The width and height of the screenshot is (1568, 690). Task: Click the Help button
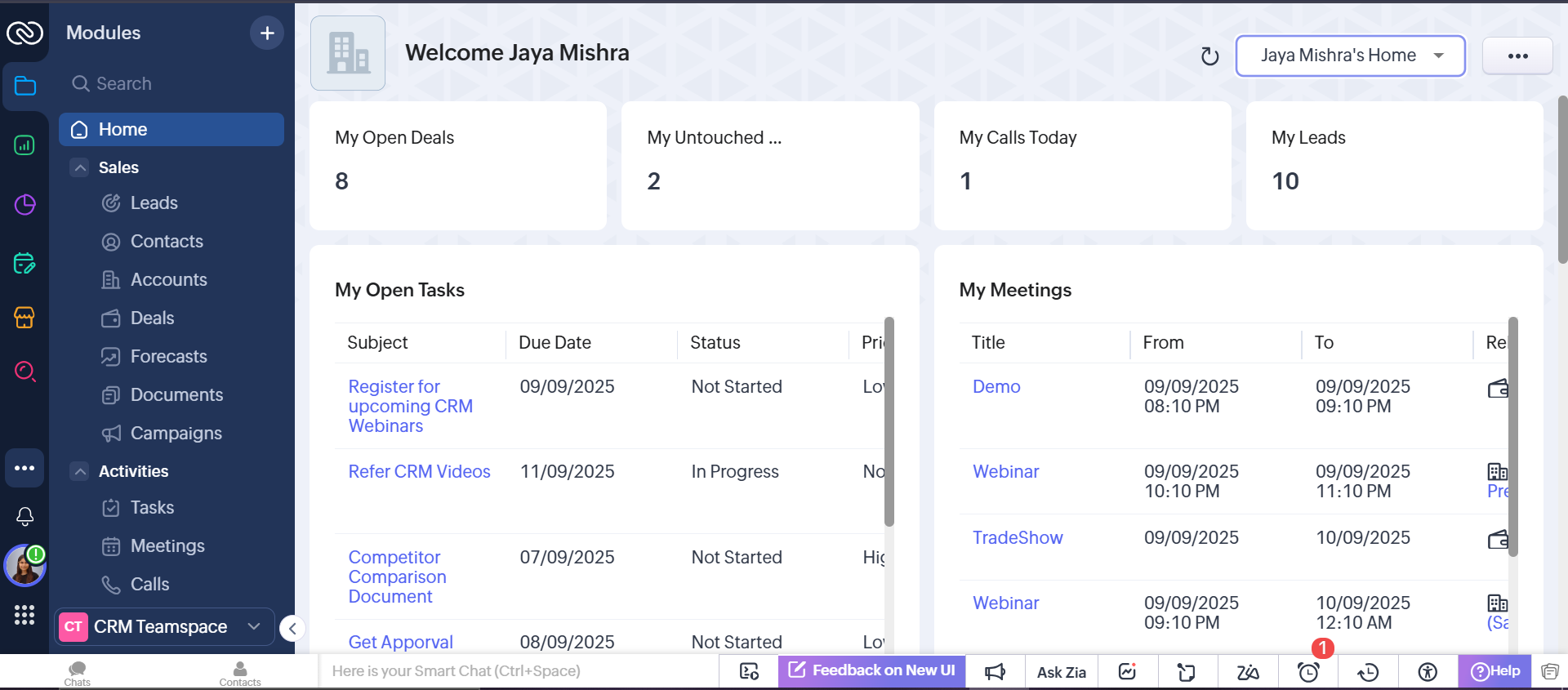(1494, 671)
